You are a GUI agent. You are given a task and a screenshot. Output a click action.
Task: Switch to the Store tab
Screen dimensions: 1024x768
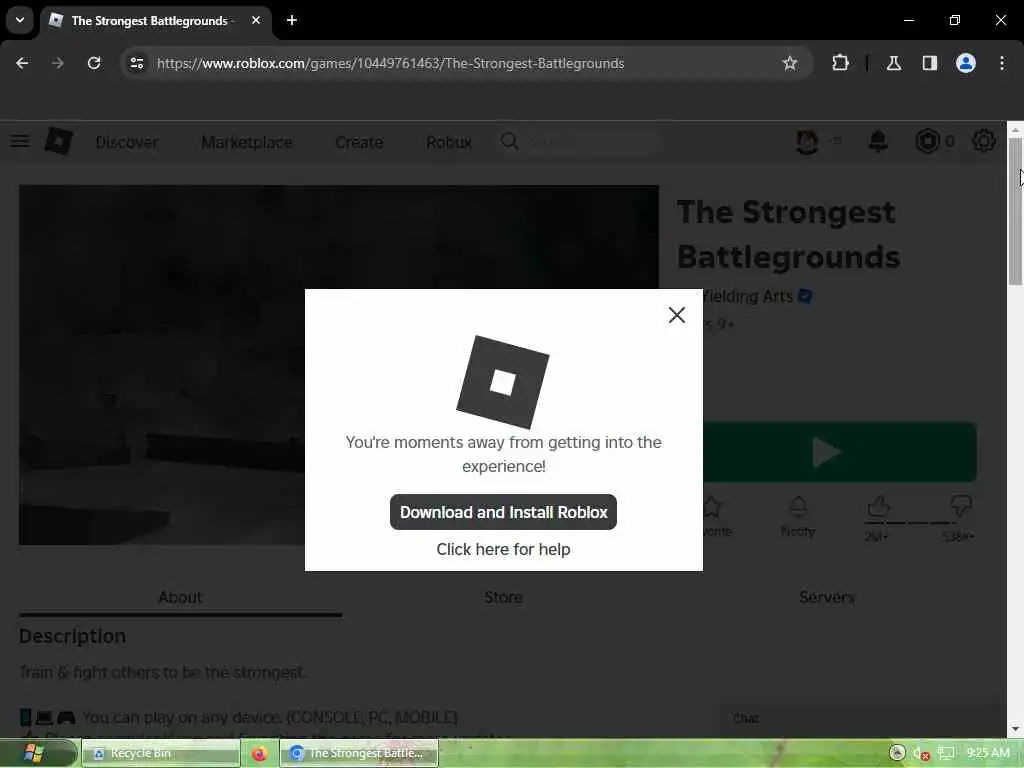pyautogui.click(x=503, y=598)
